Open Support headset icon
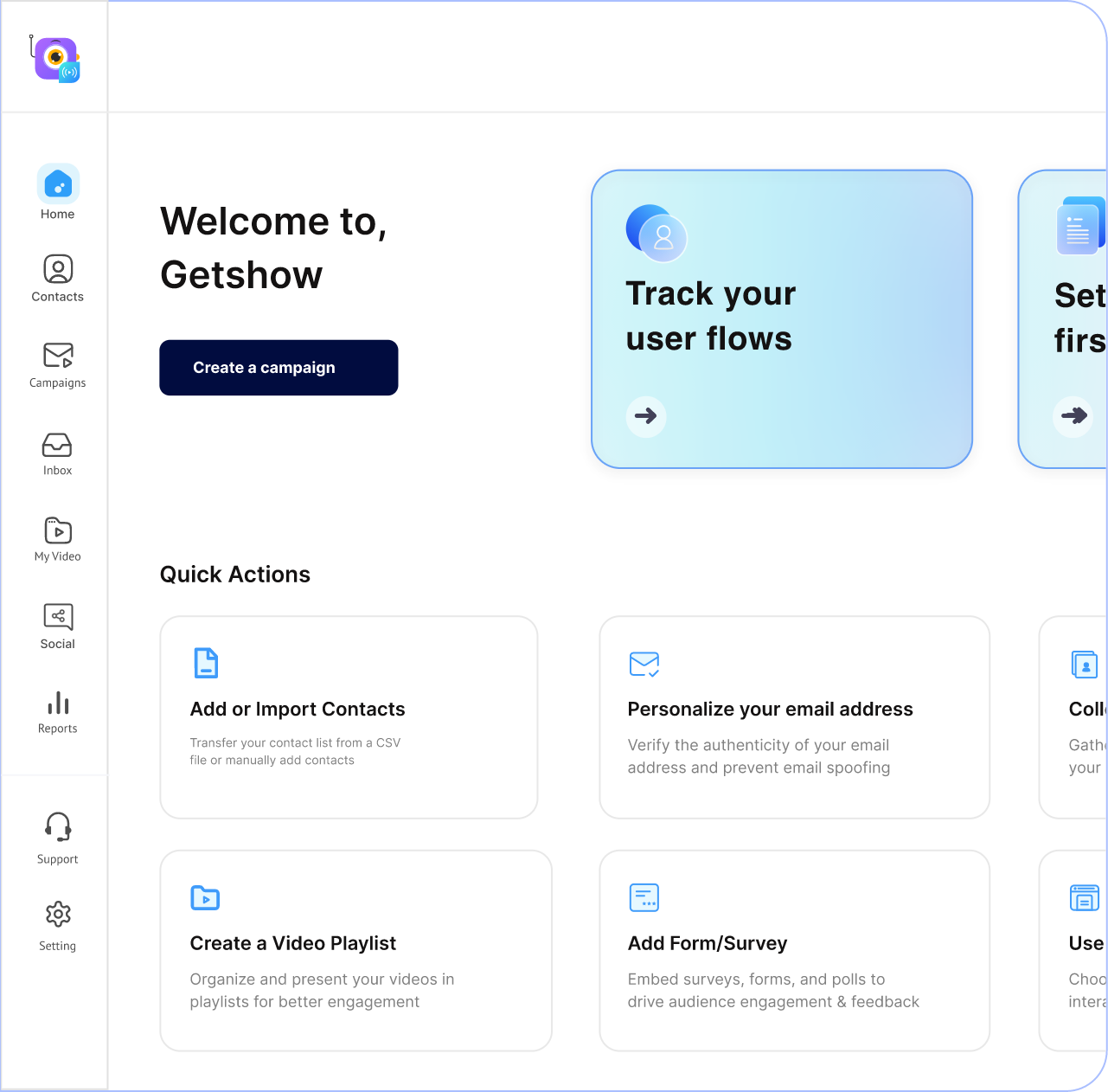The height and width of the screenshot is (1092, 1108). [x=58, y=827]
